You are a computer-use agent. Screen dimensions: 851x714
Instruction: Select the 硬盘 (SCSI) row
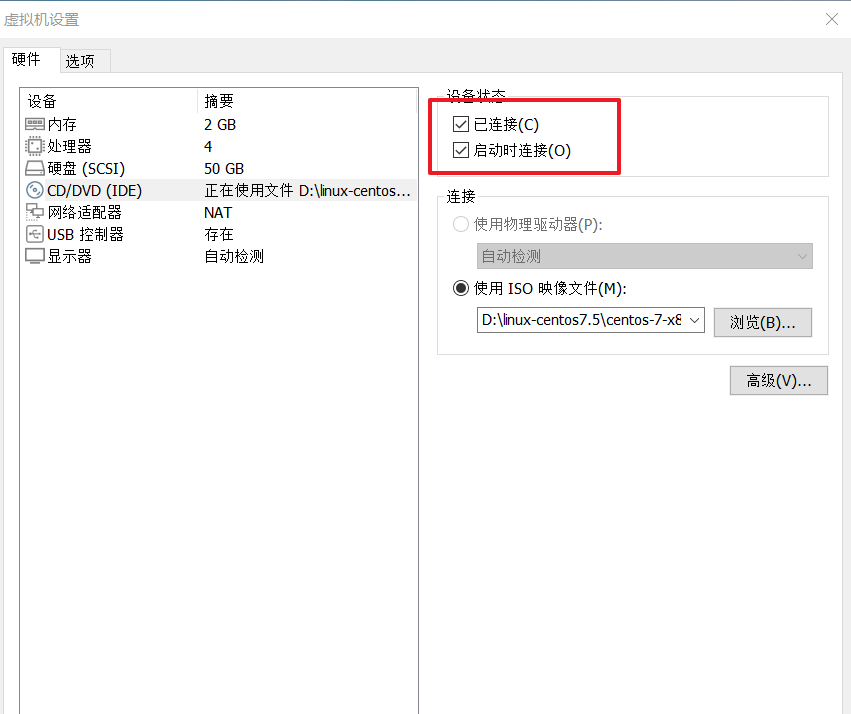[x=220, y=169]
